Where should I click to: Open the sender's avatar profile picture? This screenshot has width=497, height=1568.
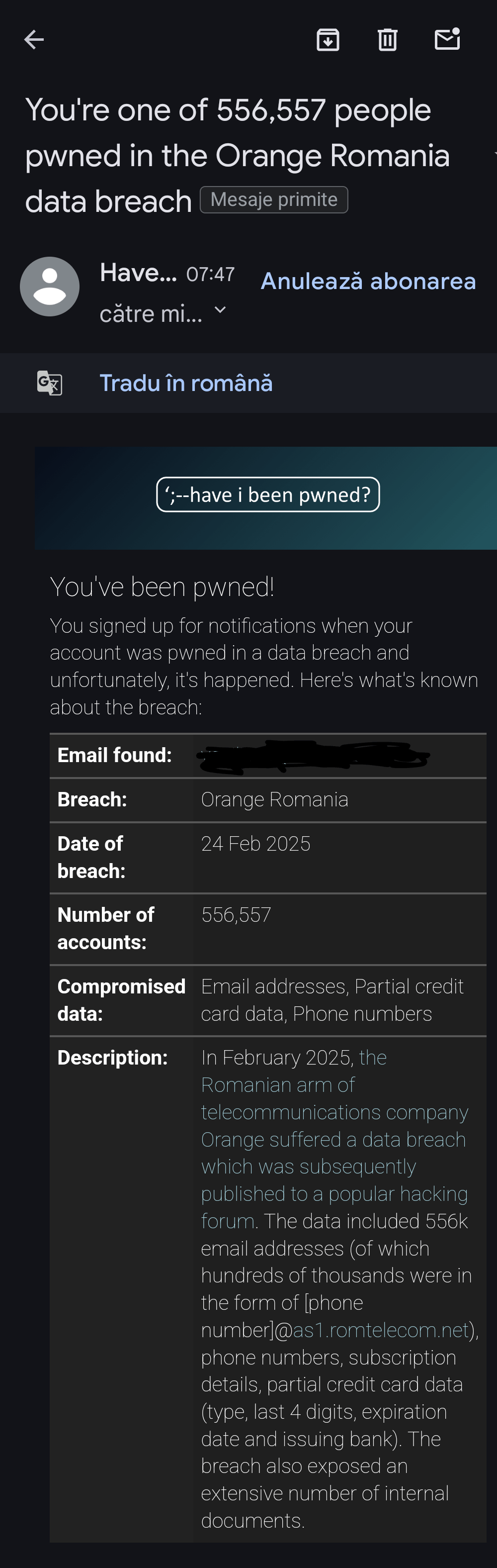click(x=50, y=287)
